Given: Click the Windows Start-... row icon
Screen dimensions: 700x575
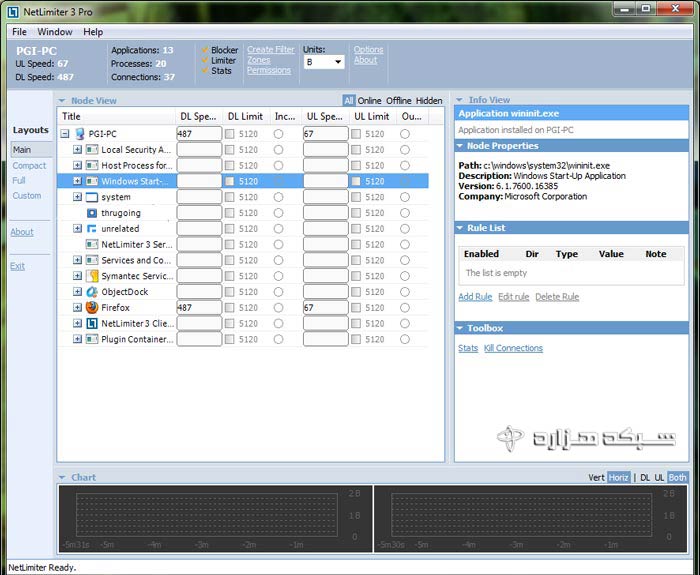Looking at the screenshot, I should tap(92, 181).
